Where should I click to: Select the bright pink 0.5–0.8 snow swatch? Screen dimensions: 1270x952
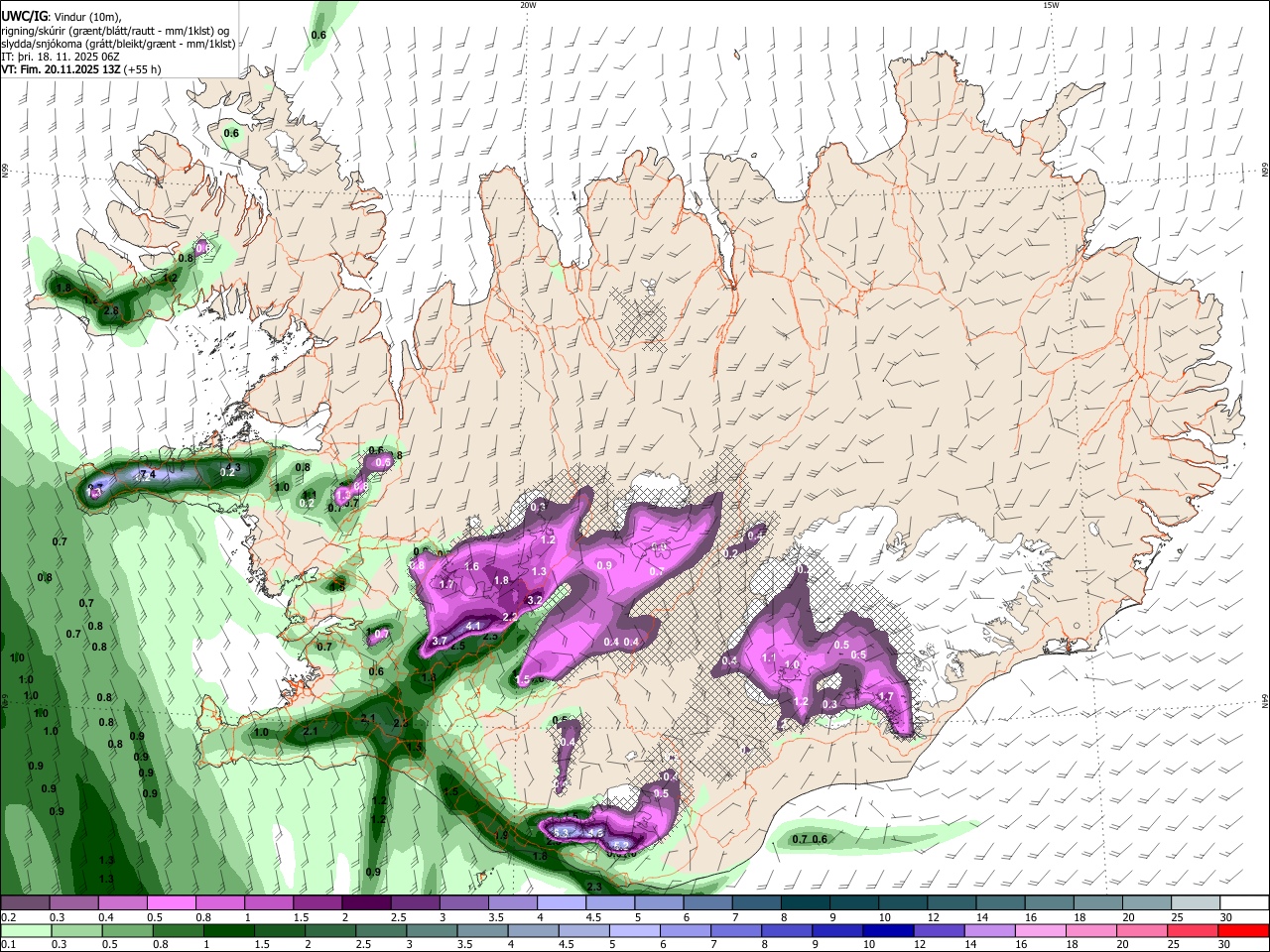coord(171,902)
